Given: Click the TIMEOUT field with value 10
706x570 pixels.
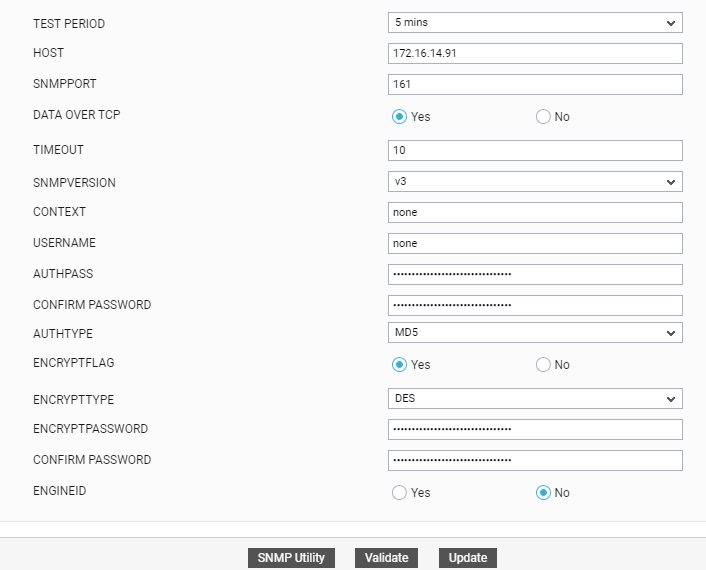Looking at the screenshot, I should click(x=535, y=150).
